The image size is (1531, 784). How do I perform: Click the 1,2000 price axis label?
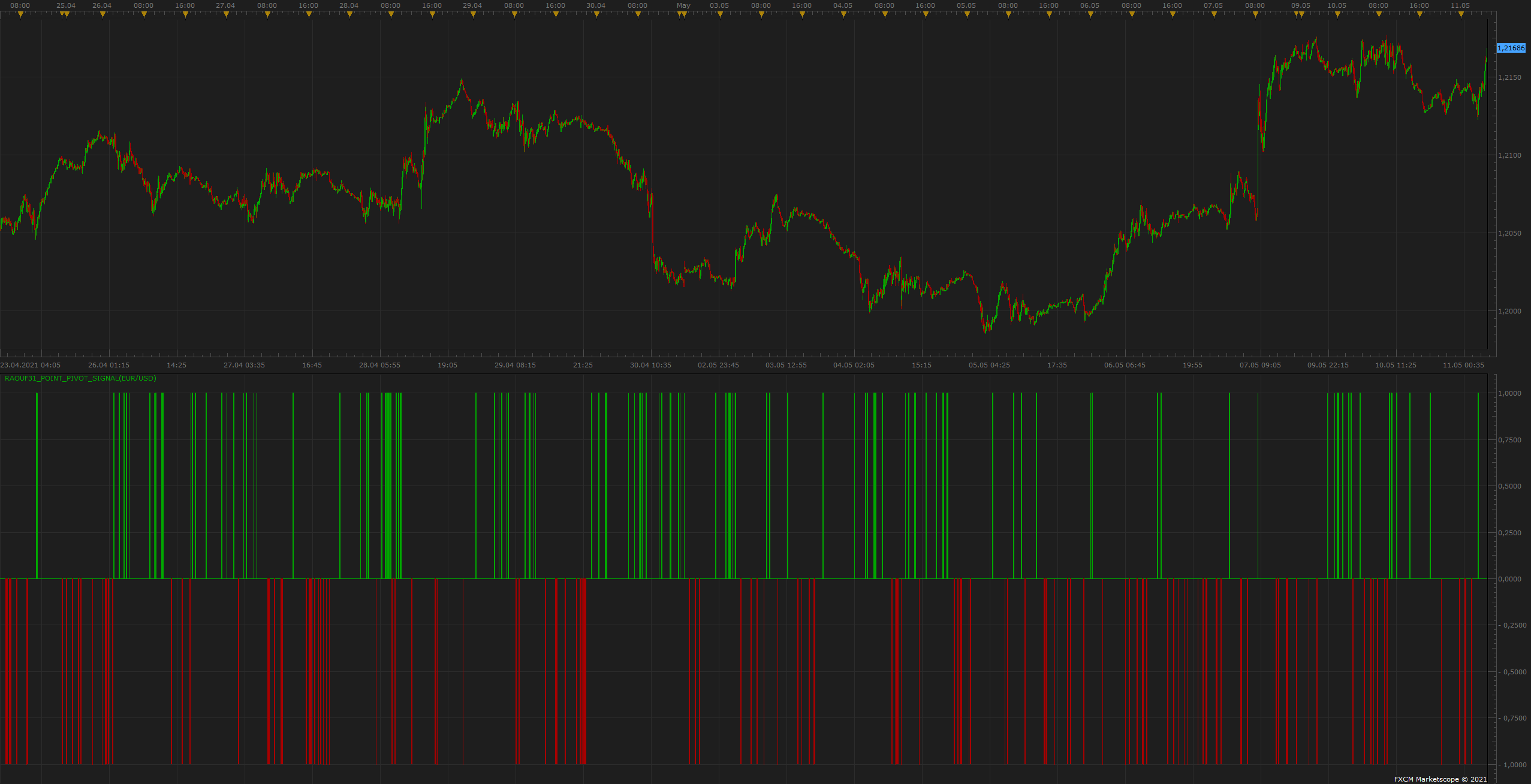[1509, 311]
